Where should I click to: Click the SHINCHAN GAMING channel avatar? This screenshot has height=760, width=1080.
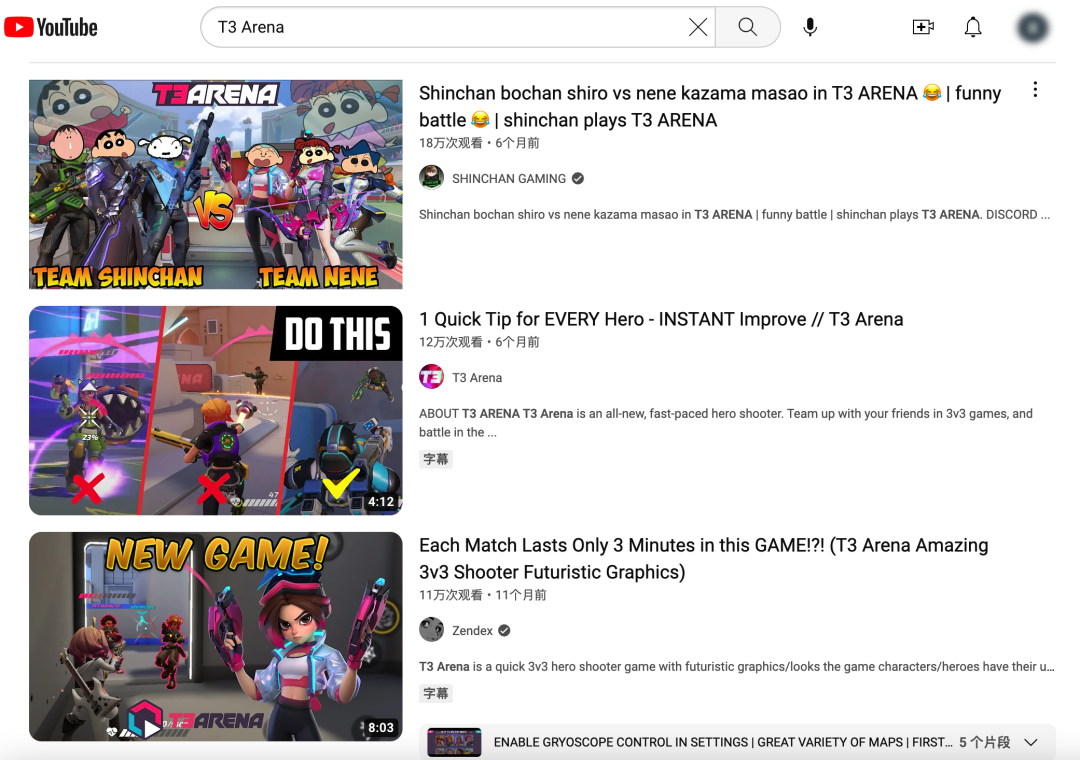[x=431, y=178]
